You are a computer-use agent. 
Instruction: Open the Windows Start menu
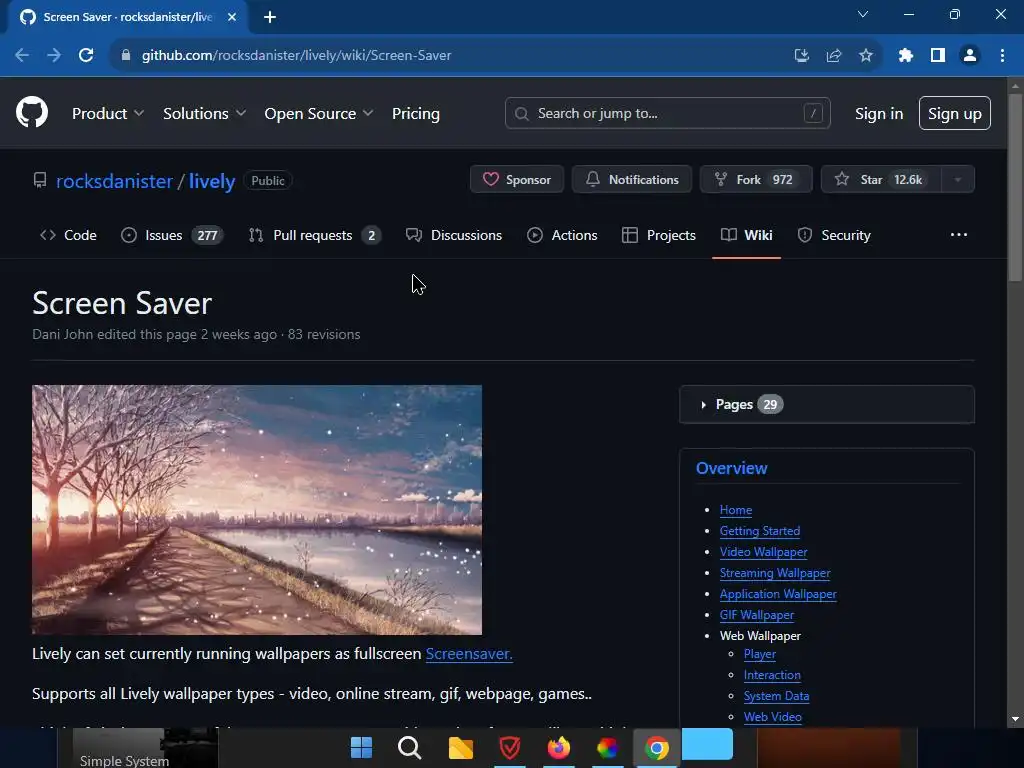coord(361,747)
